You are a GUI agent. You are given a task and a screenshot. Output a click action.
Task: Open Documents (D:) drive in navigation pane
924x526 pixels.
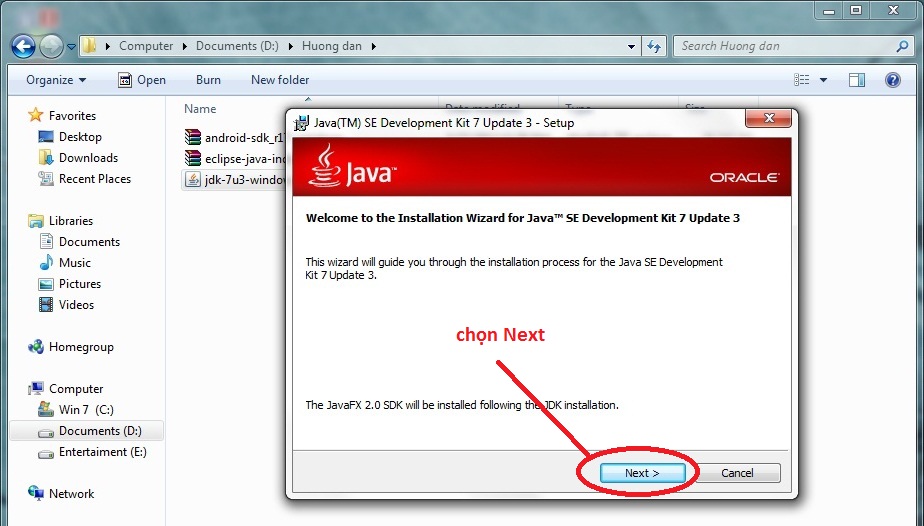click(87, 431)
